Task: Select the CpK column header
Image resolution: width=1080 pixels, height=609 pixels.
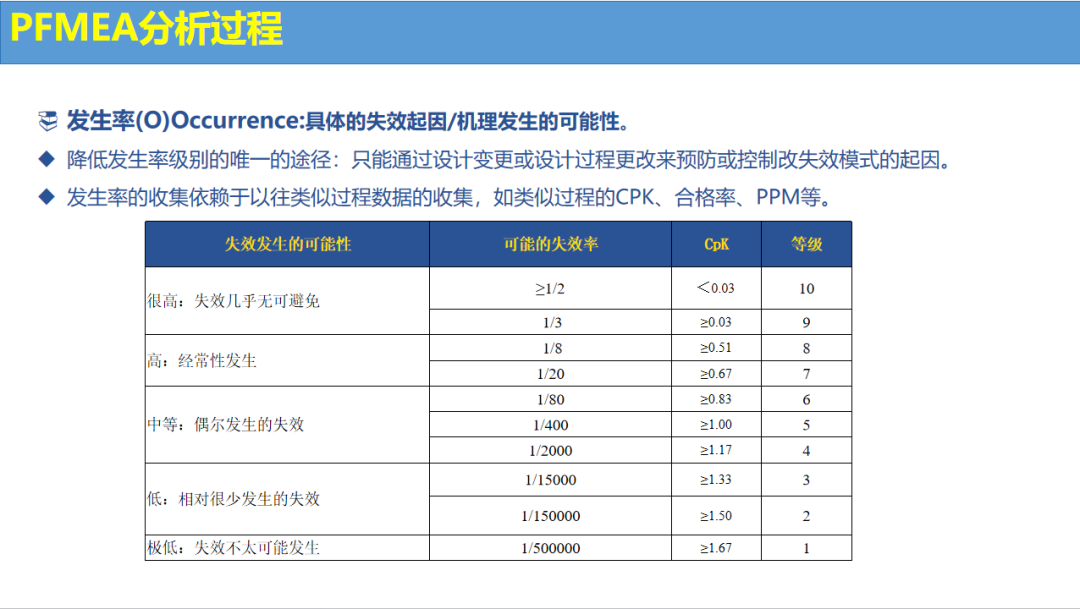Action: [x=716, y=244]
